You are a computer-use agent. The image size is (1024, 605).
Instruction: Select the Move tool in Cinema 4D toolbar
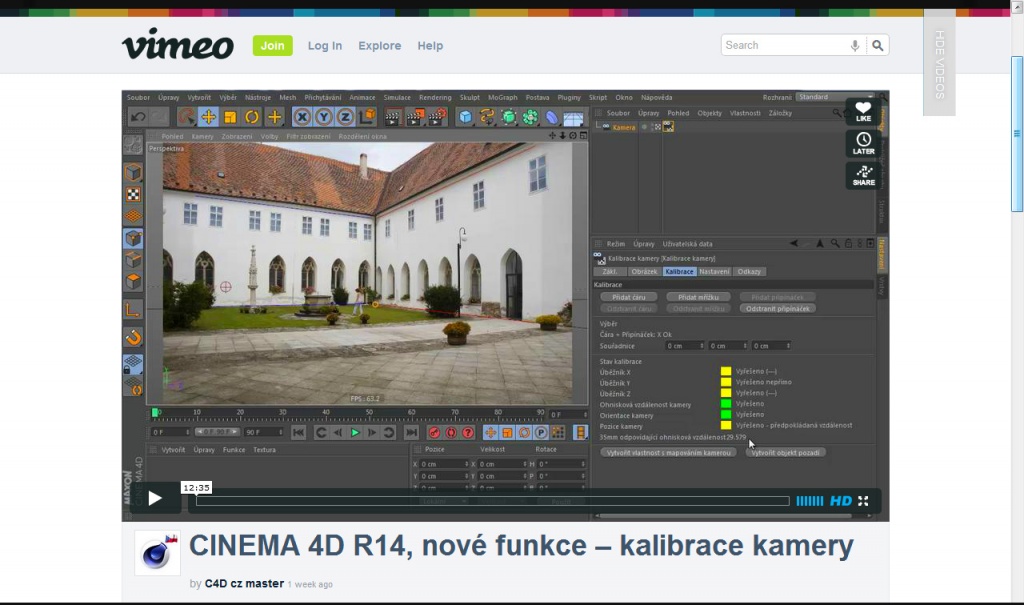point(208,117)
